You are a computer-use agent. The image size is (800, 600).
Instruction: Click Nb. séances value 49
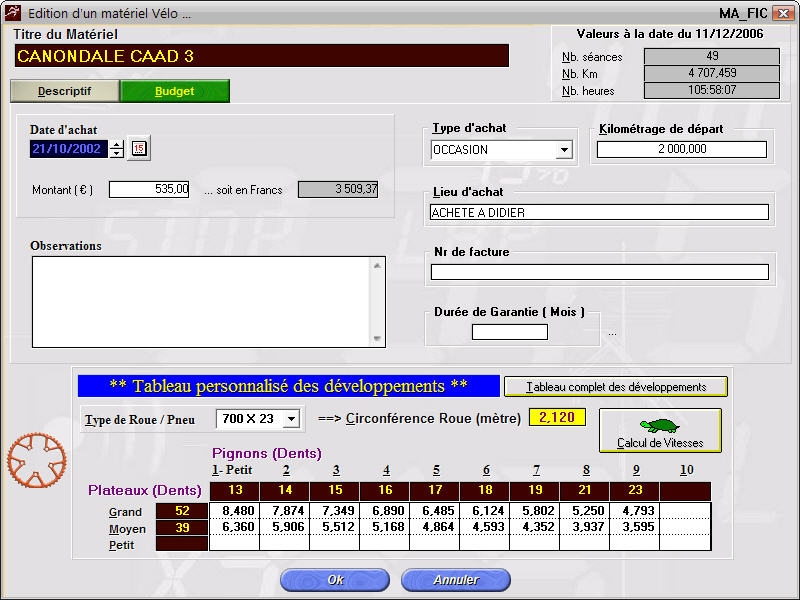(712, 56)
